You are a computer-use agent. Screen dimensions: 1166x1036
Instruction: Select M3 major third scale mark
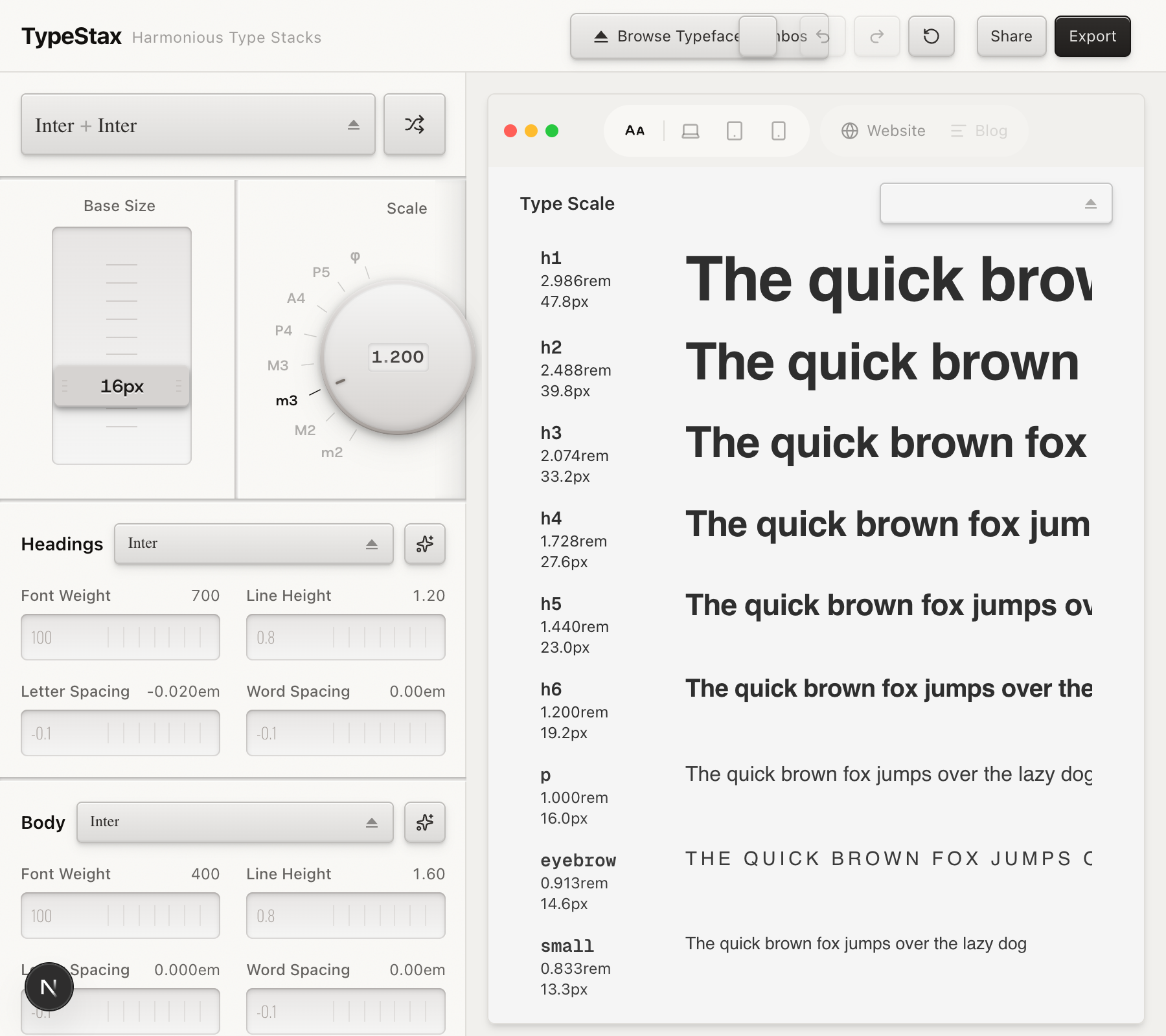(x=278, y=366)
